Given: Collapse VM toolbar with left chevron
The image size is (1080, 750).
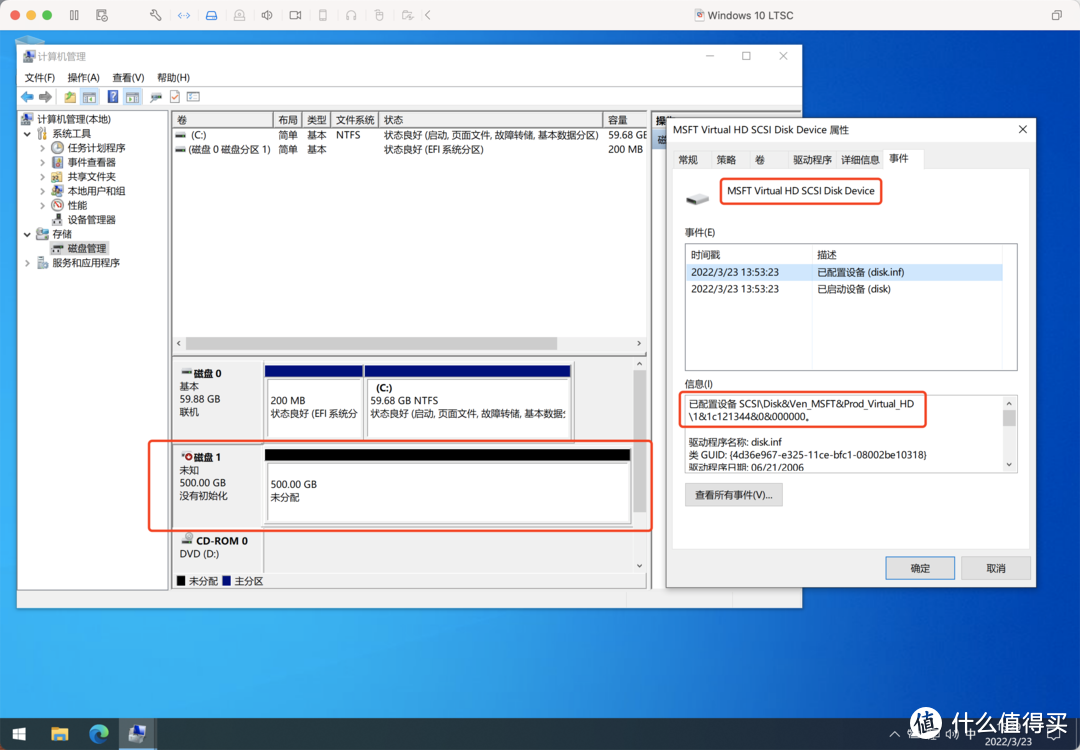Looking at the screenshot, I should tap(428, 15).
